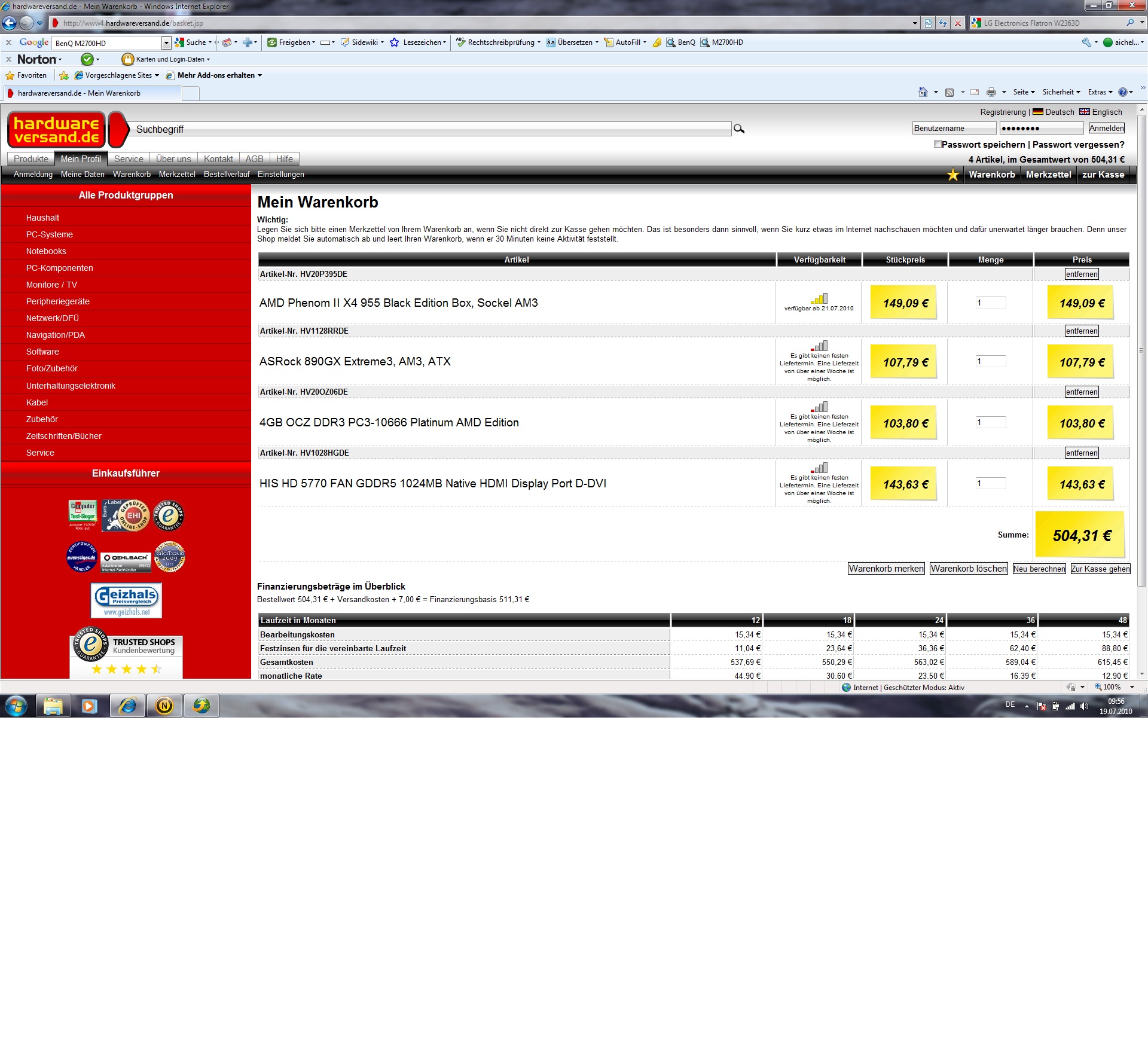Open the Extras command bar menu
Image resolution: width=1148 pixels, height=1062 pixels.
pyautogui.click(x=1100, y=92)
